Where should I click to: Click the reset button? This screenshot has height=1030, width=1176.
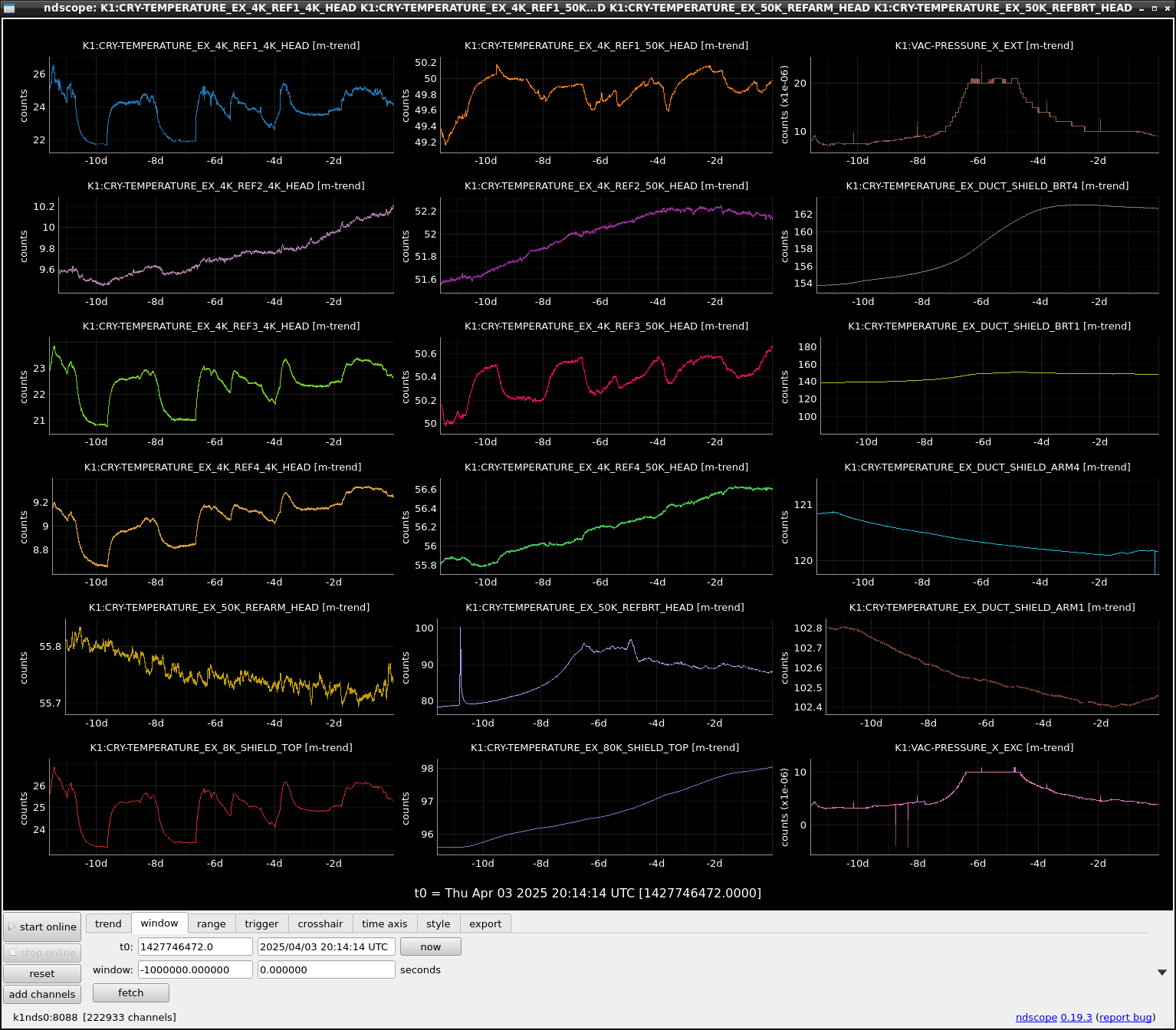coord(42,973)
